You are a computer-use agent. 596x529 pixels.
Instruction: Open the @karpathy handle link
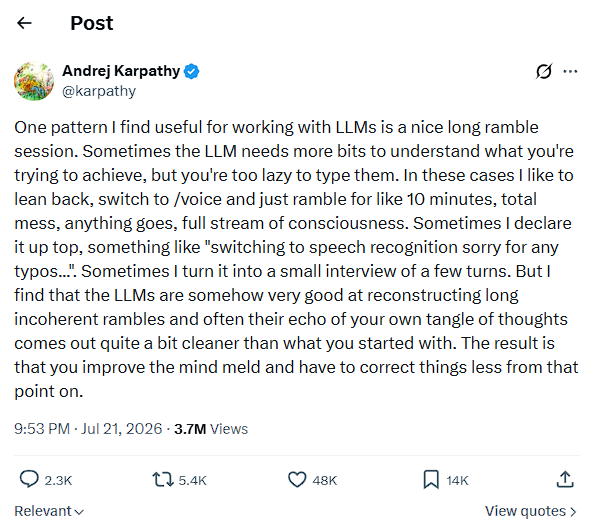tap(99, 91)
